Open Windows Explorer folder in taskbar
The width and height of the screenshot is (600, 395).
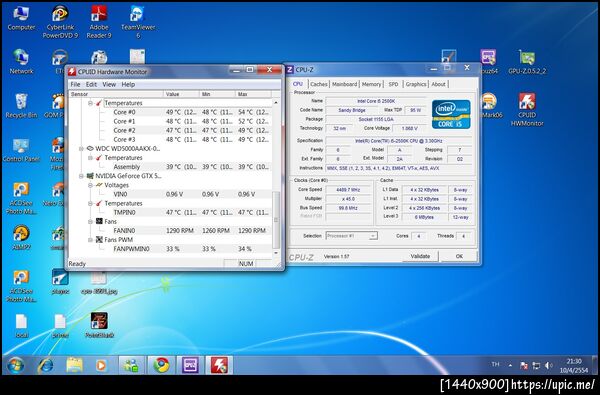74,366
